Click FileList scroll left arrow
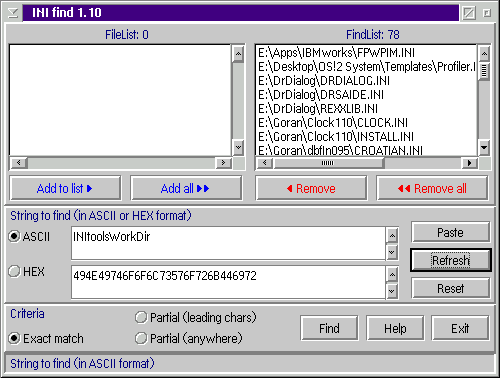This screenshot has width=500, height=378. click(x=19, y=163)
